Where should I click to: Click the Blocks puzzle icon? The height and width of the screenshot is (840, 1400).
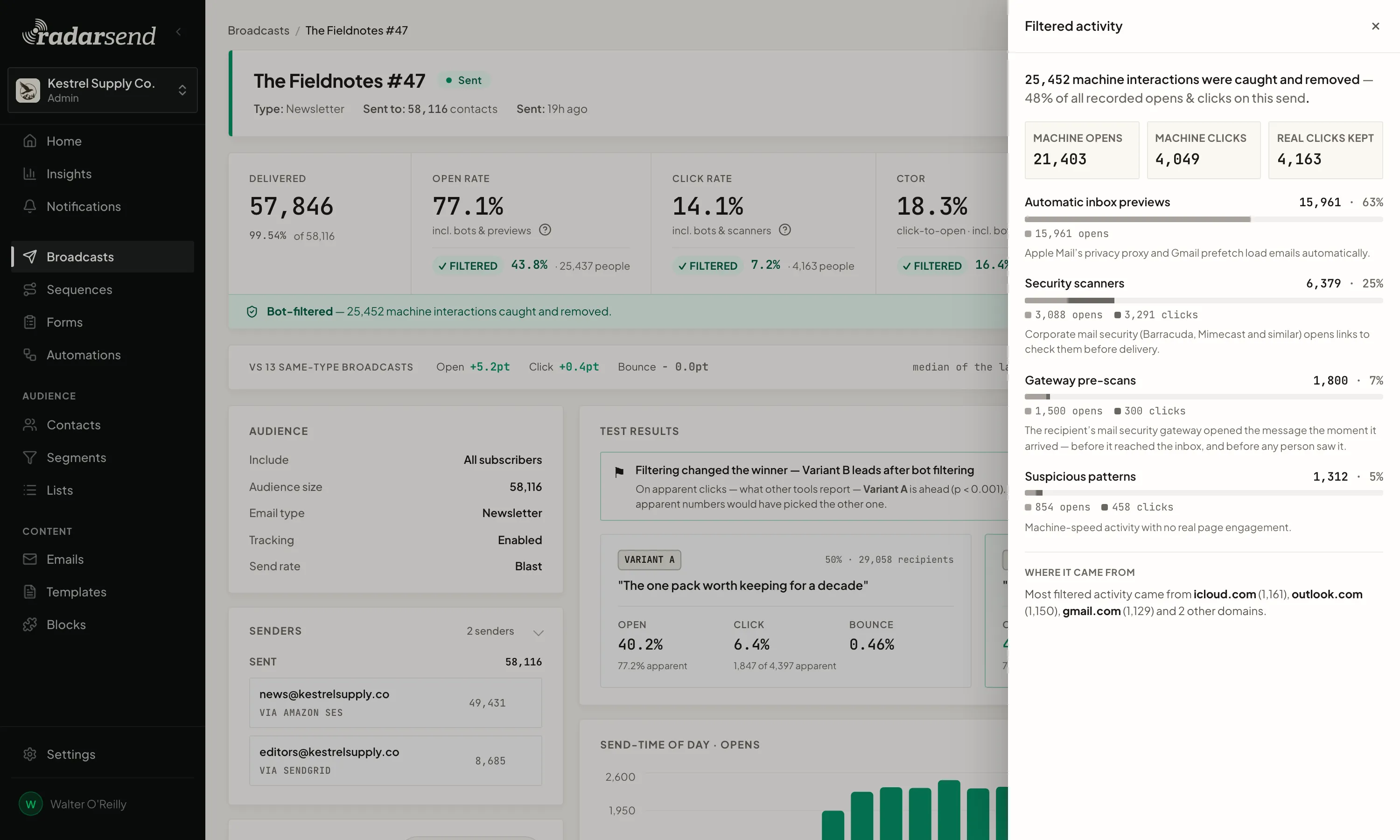click(30, 625)
